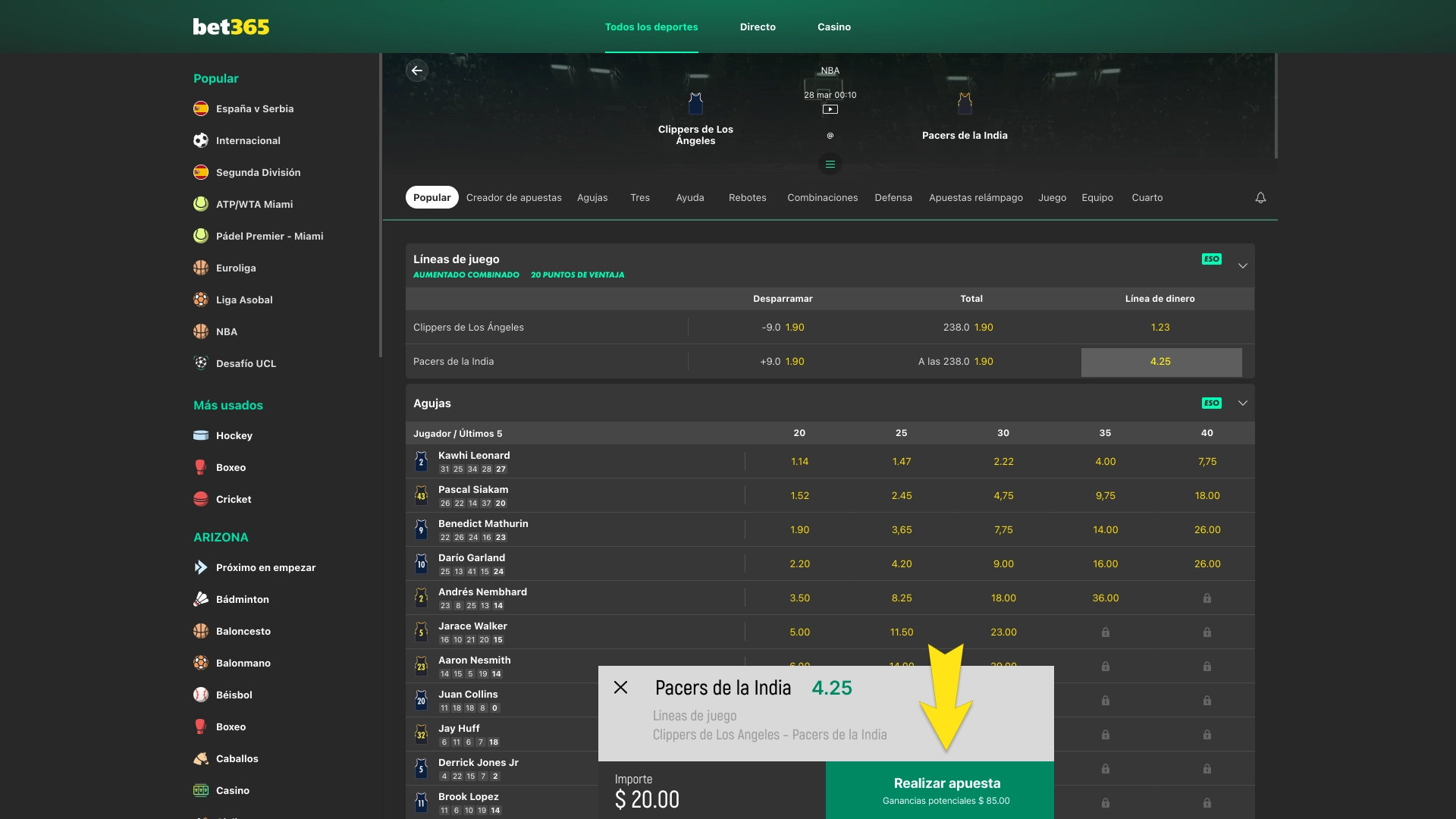Open the Popular tab
1456x819 pixels.
click(432, 197)
